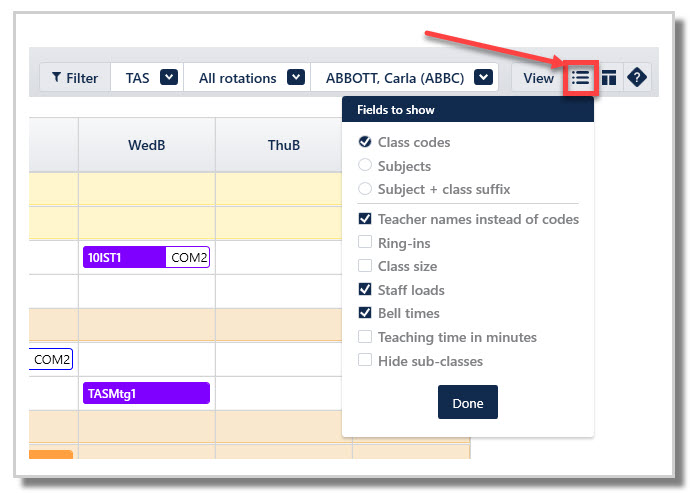Click the WedB column header
Viewport: 690px width, 493px height.
point(147,144)
